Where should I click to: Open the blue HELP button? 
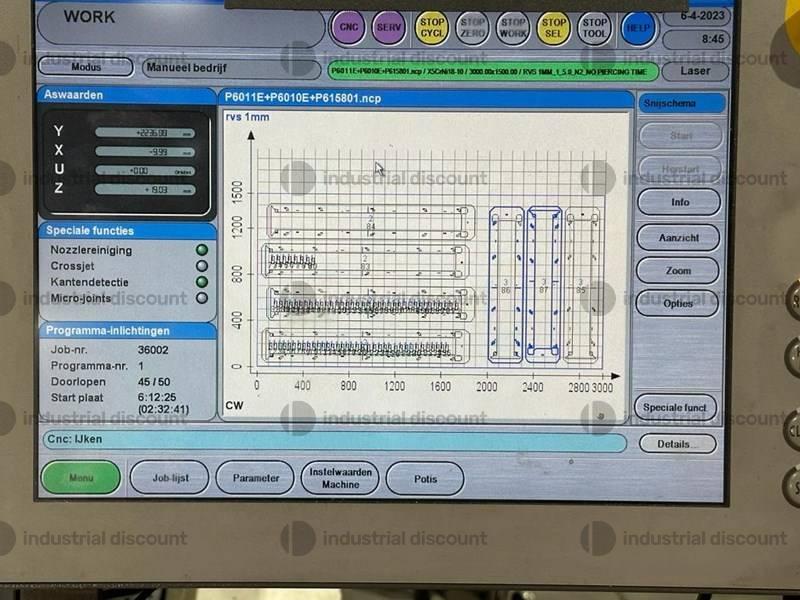637,27
